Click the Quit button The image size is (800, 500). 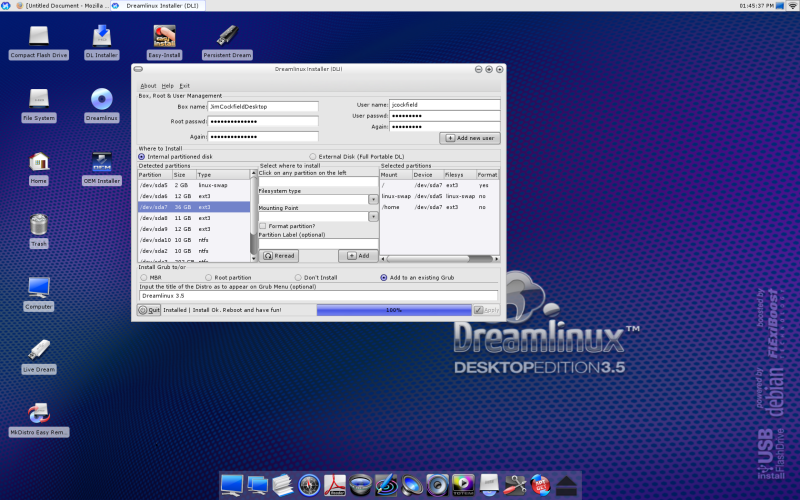click(149, 310)
